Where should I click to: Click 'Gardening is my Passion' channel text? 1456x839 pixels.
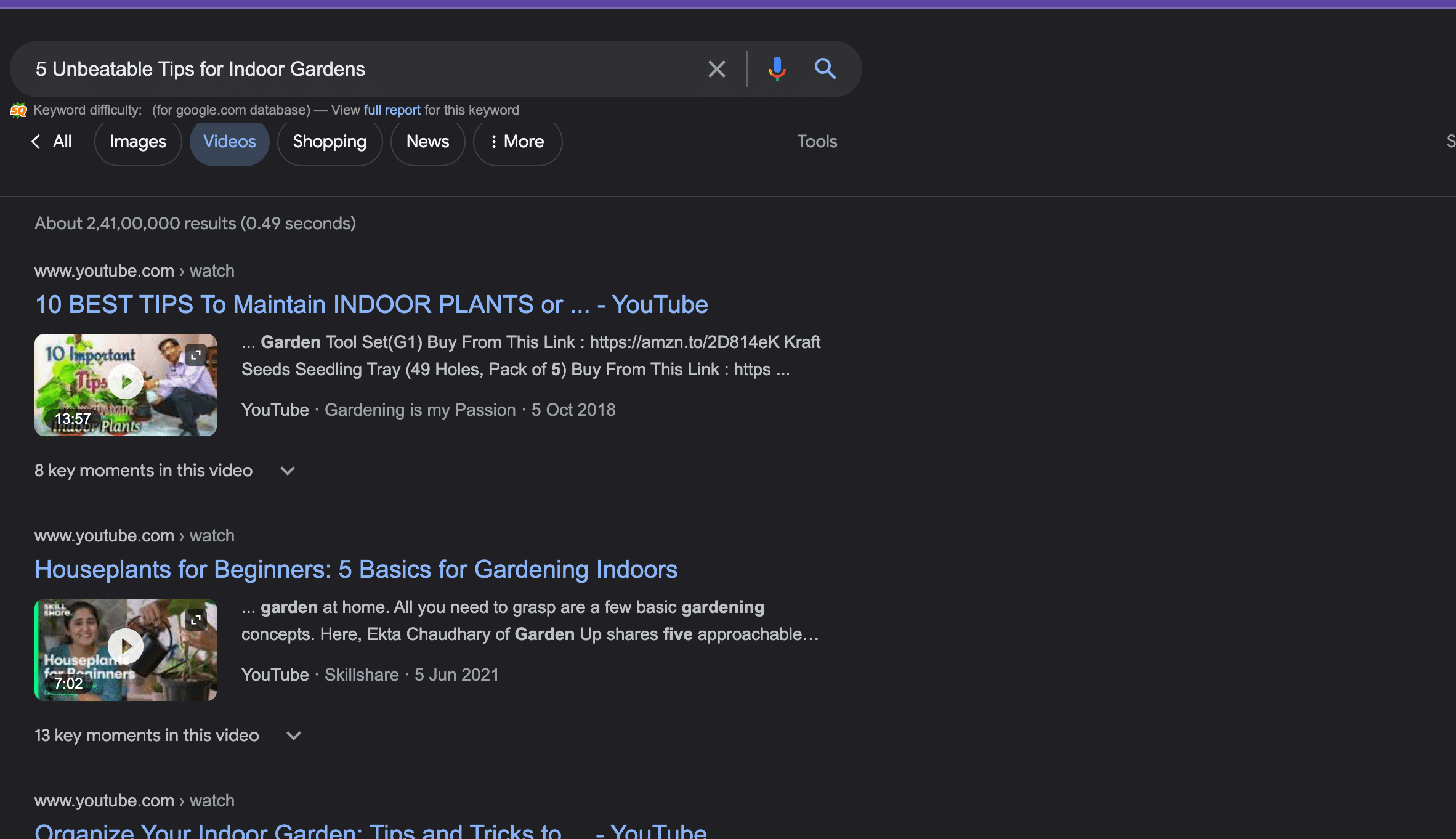tap(420, 410)
